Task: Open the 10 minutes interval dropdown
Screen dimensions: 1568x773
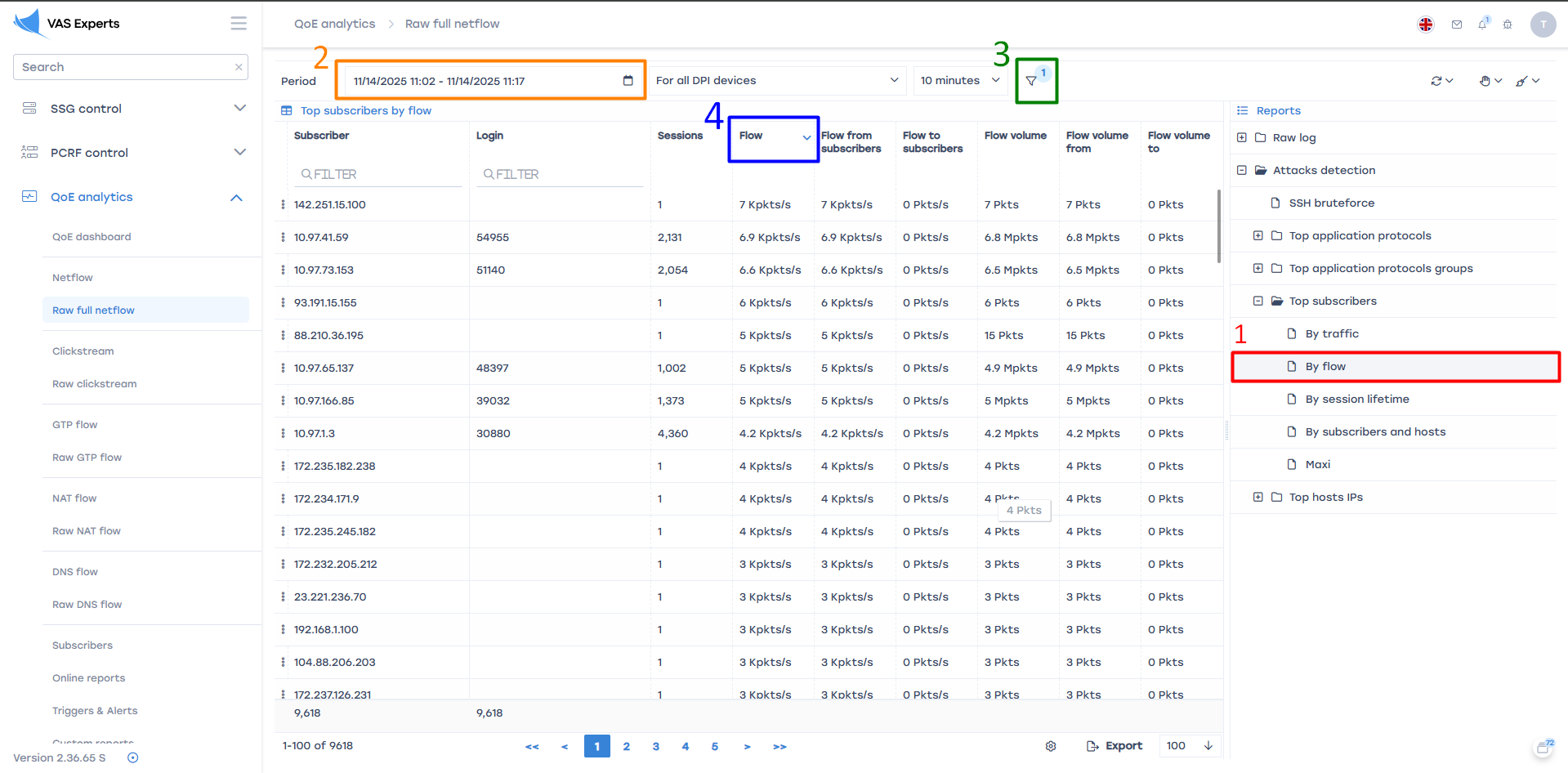Action: (x=960, y=81)
